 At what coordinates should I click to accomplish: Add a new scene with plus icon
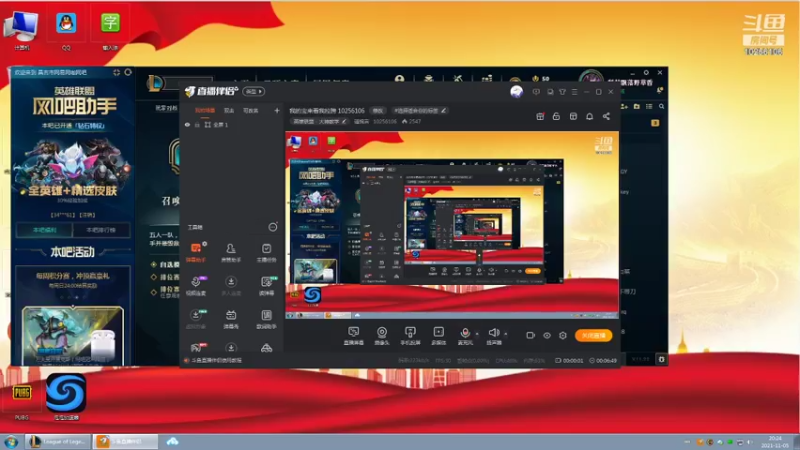click(x=277, y=110)
